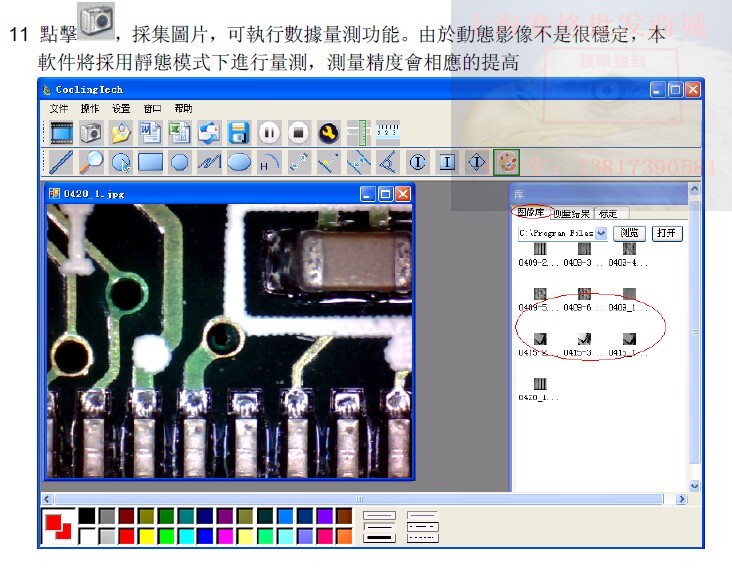Maximize the 0420_1.jpg image window
Viewport: 732px width, 570px height.
386,194
